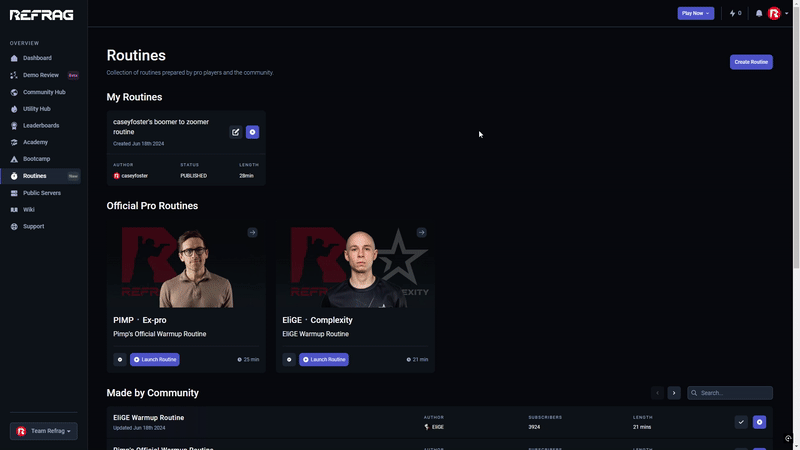Click the 21 min duration on EliGE card
The image size is (800, 450).
coord(417,360)
